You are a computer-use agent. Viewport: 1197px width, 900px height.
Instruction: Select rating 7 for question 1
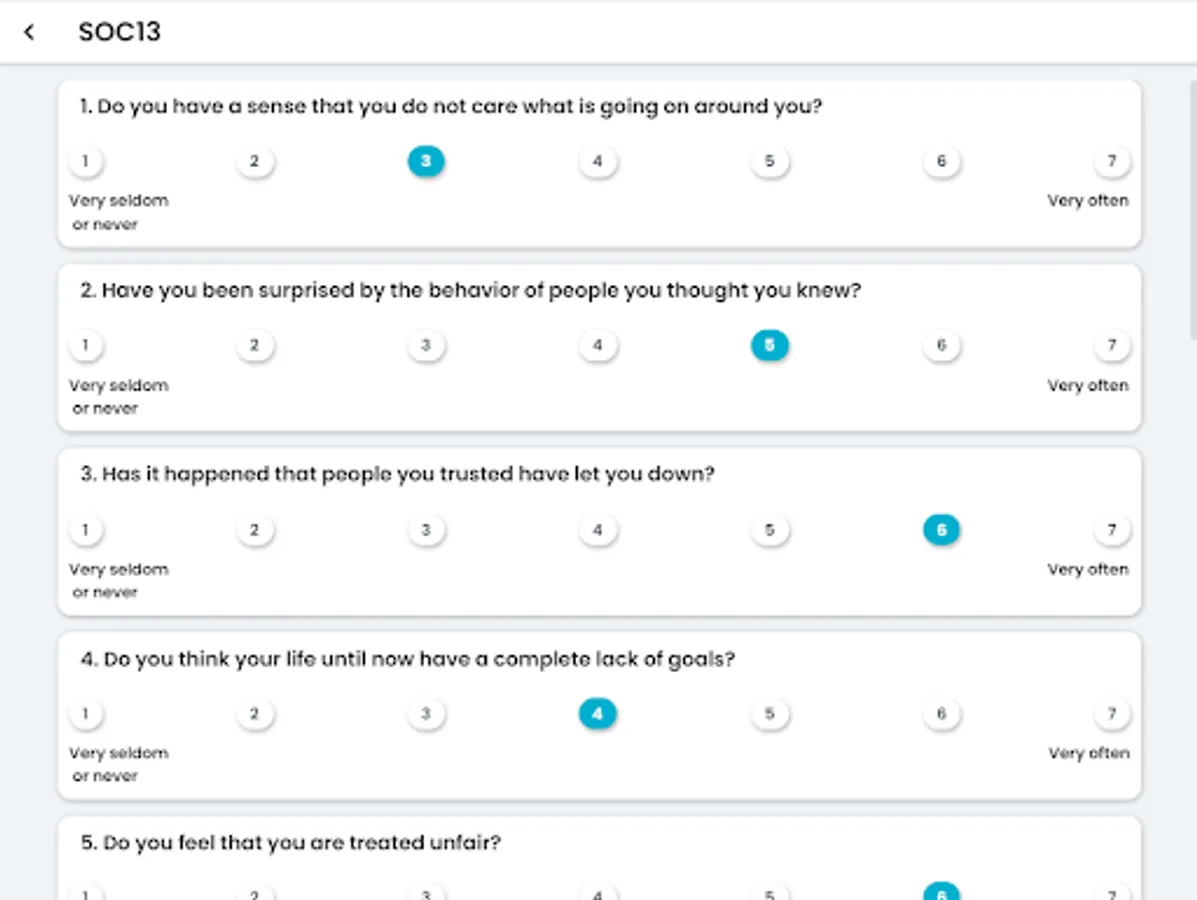click(1112, 161)
